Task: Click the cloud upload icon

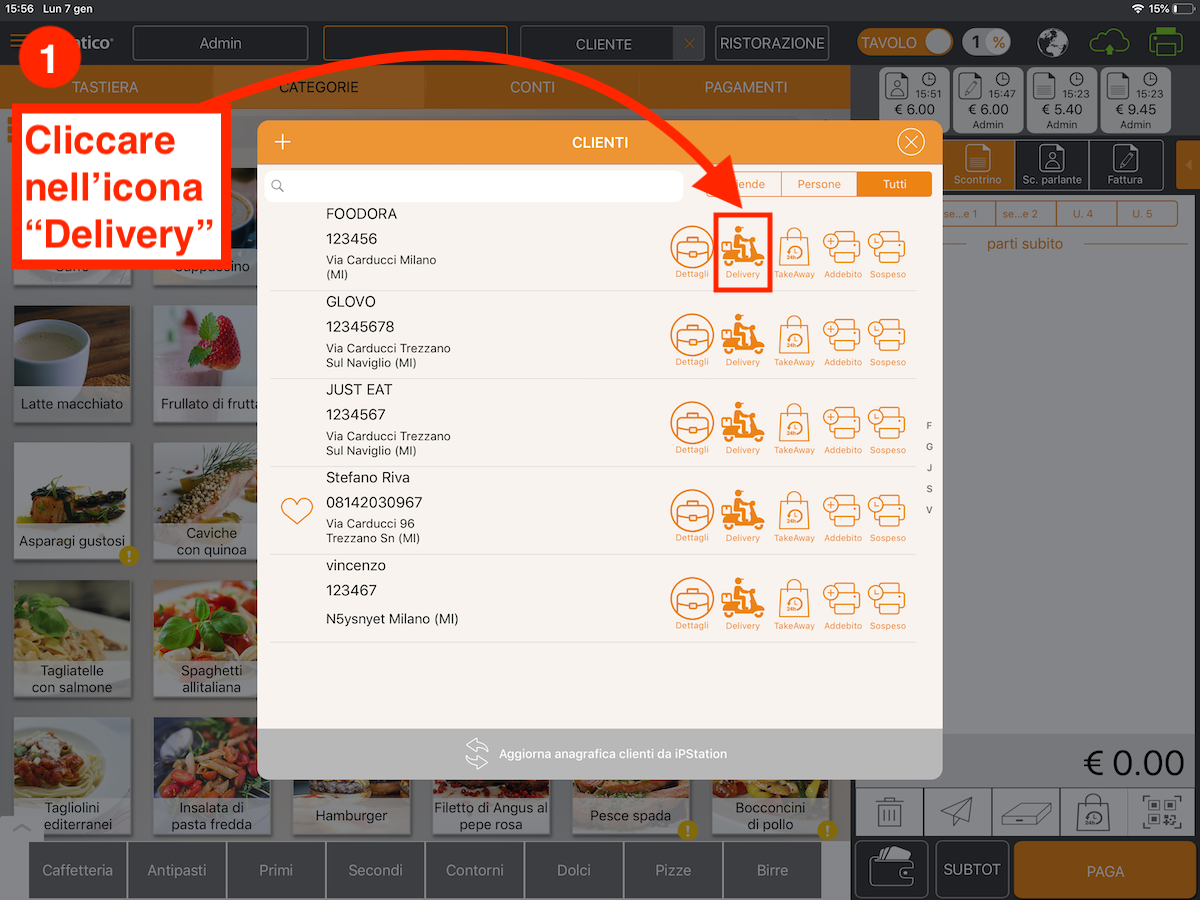Action: tap(1109, 43)
